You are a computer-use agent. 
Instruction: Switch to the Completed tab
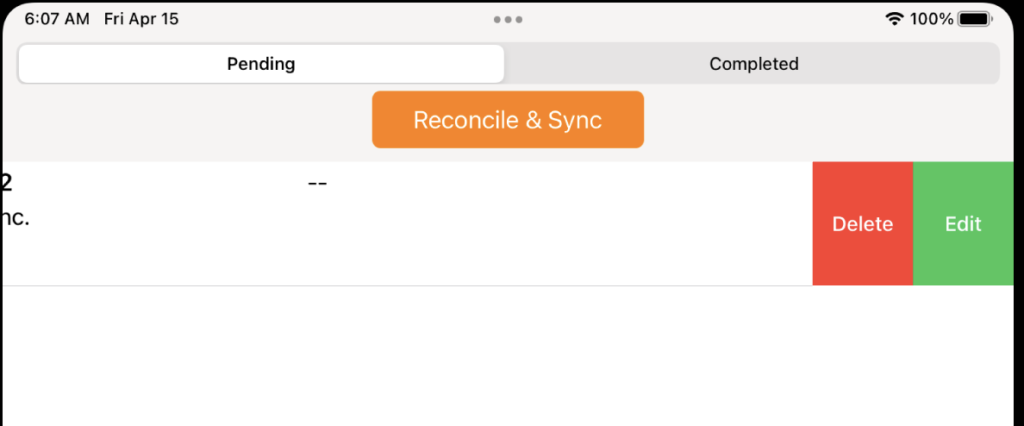[754, 64]
